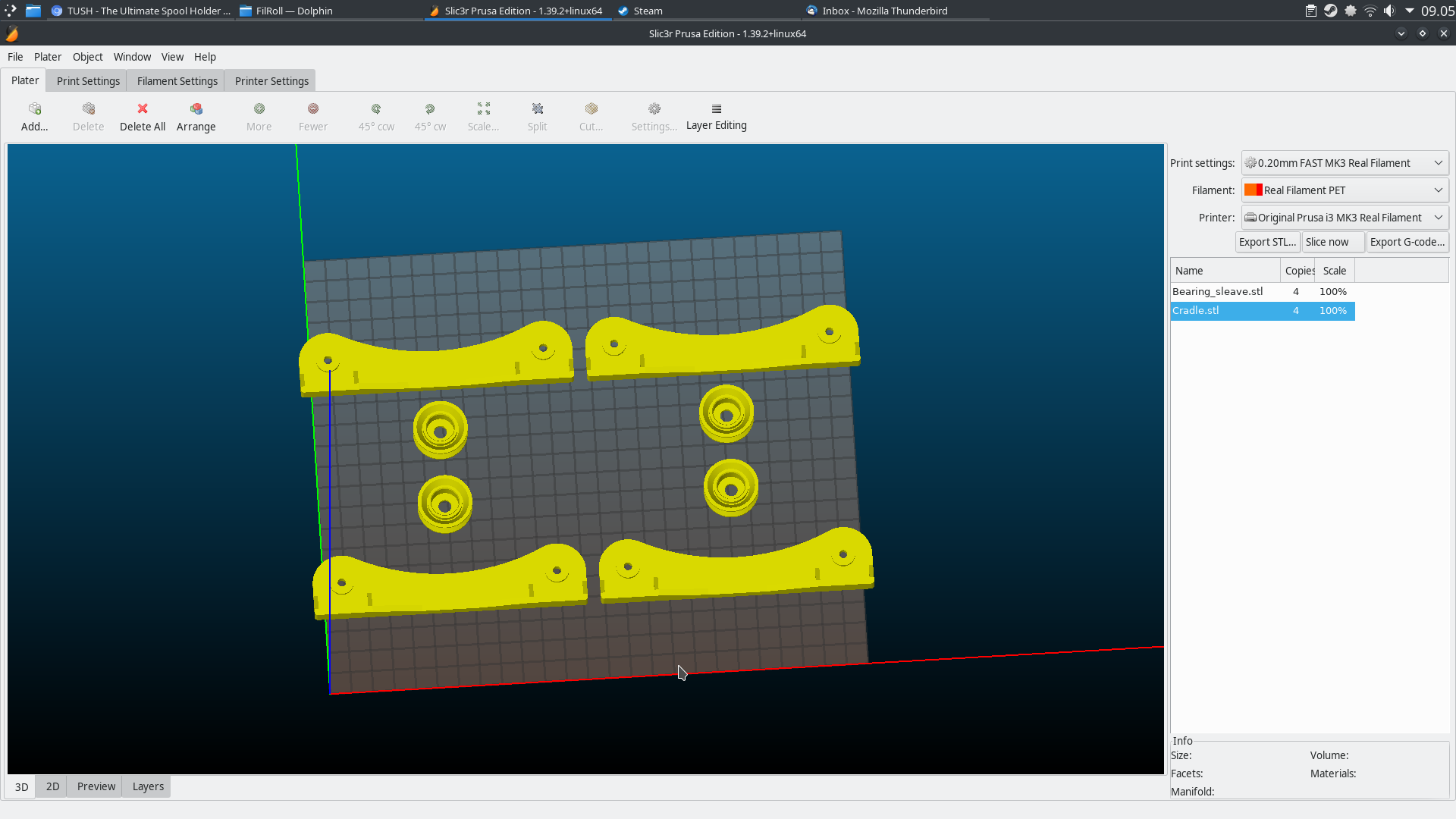Click the Delete object toolbar icon
Viewport: 1456px width, 819px height.
89,109
